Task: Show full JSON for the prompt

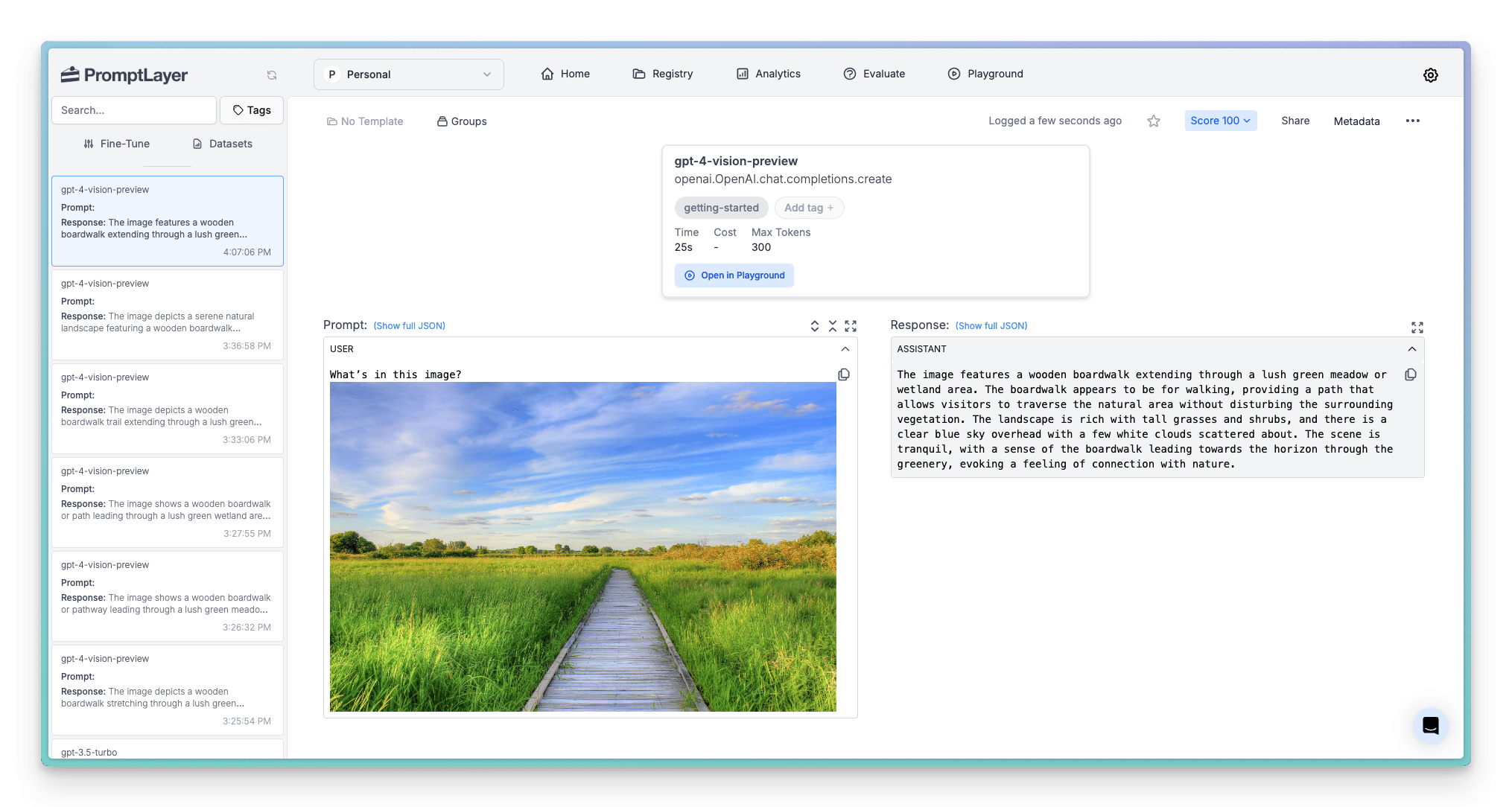Action: click(x=410, y=326)
